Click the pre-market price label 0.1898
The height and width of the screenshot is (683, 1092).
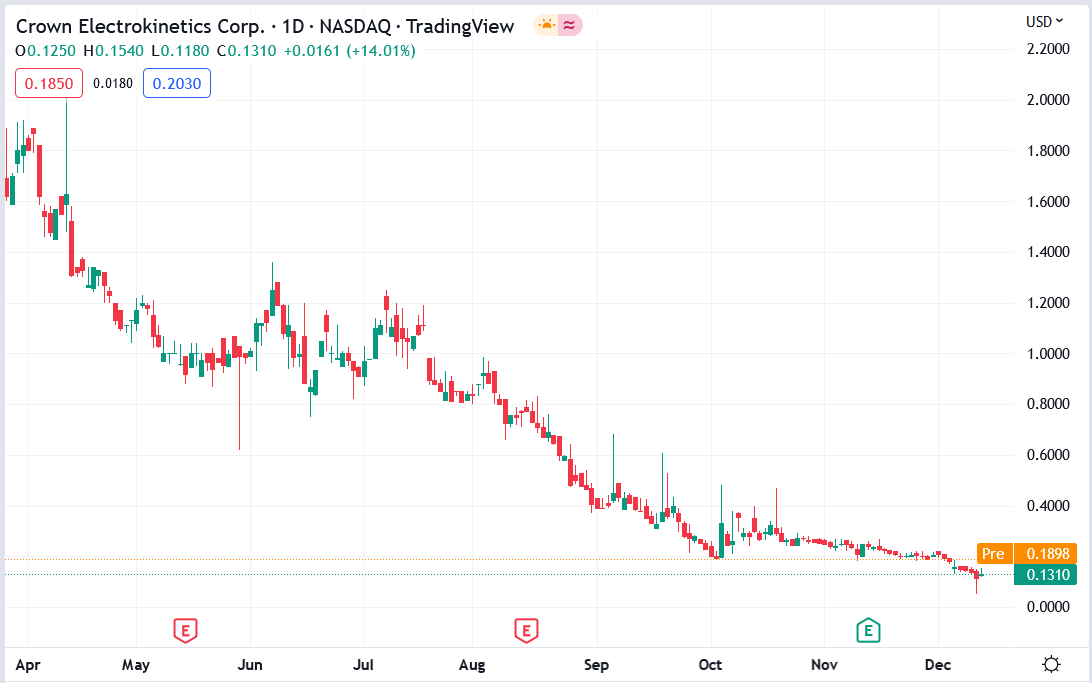[x=1045, y=554]
